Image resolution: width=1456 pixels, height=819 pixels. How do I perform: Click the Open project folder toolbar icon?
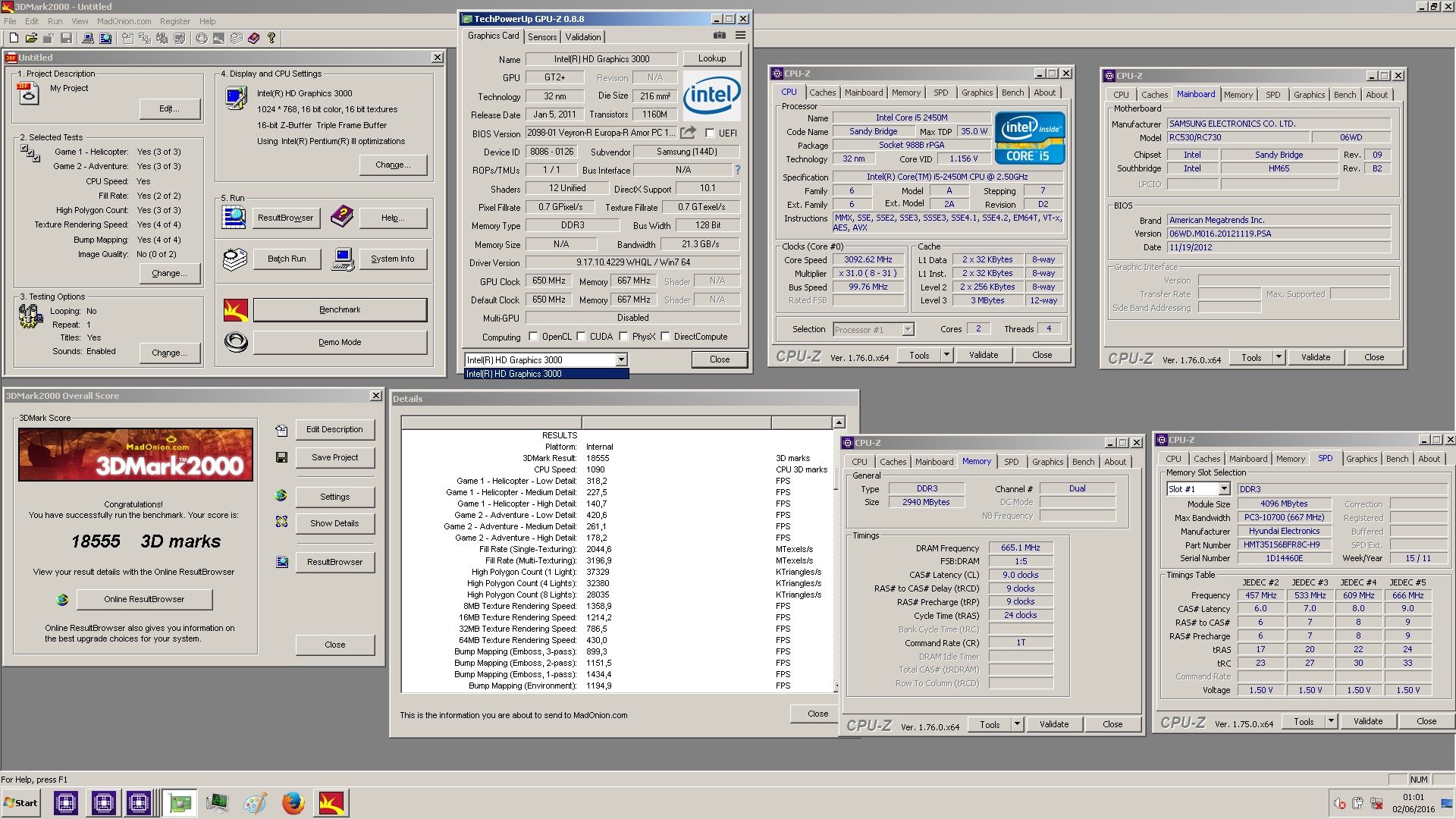(x=31, y=38)
